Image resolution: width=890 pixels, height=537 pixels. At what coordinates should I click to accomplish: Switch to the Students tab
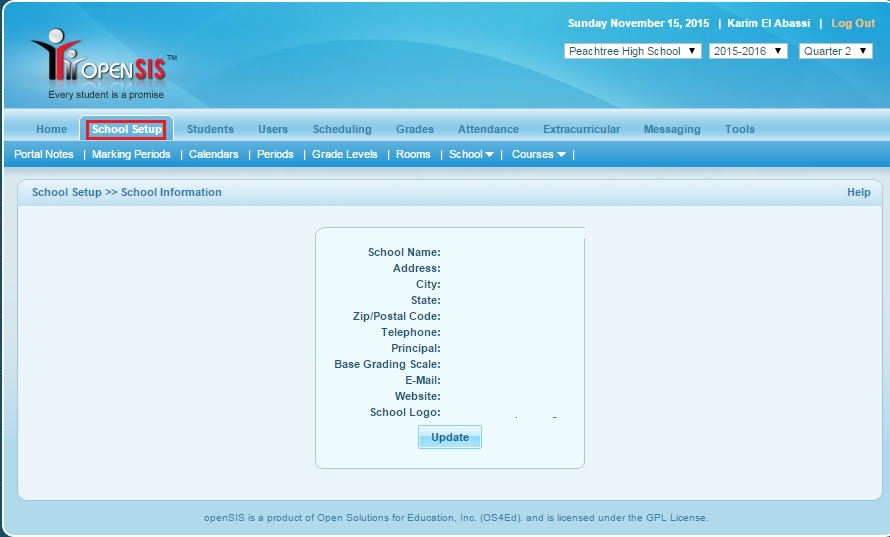210,129
